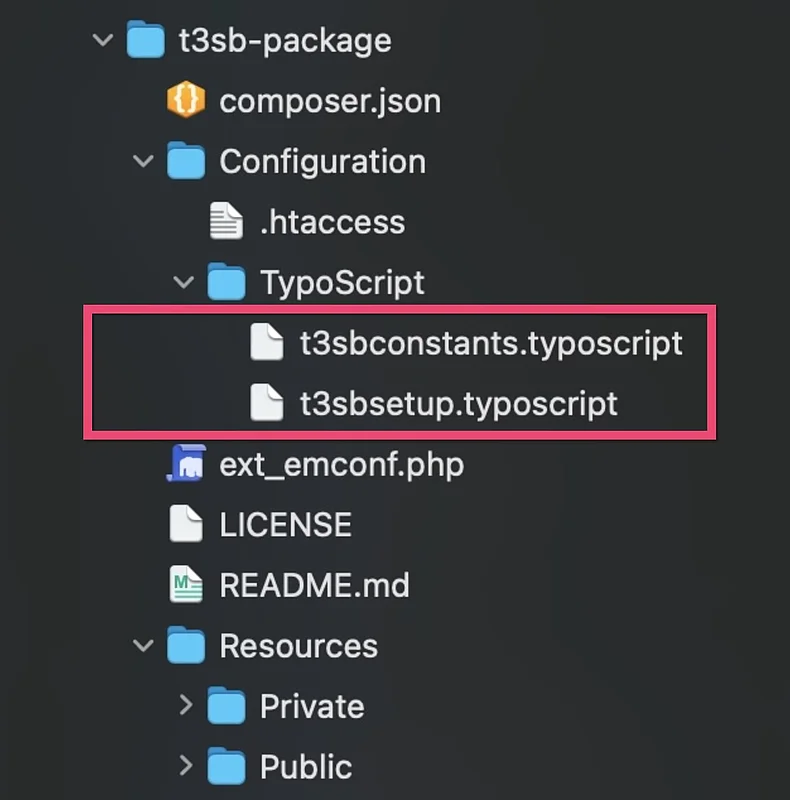Image resolution: width=790 pixels, height=800 pixels.
Task: Collapse the t3sb-package root folder
Action: (x=103, y=41)
